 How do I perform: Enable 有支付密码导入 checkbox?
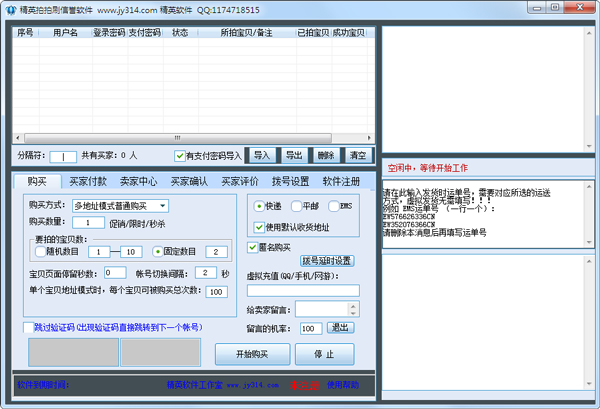coord(180,156)
